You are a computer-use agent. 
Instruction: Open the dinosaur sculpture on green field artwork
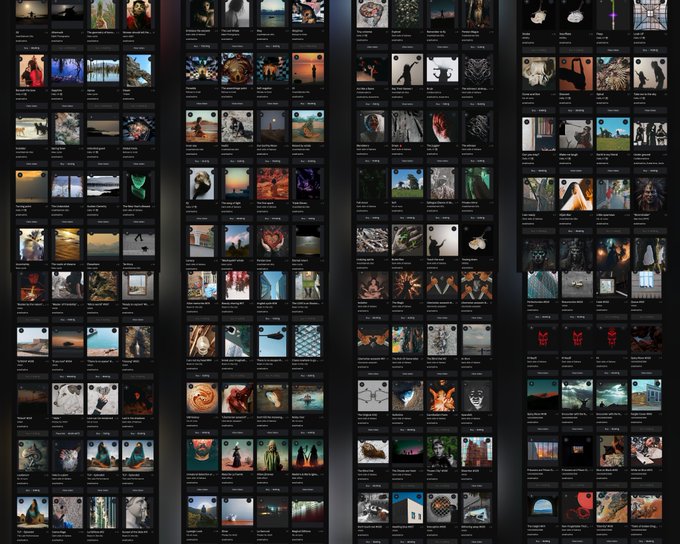(x=612, y=134)
